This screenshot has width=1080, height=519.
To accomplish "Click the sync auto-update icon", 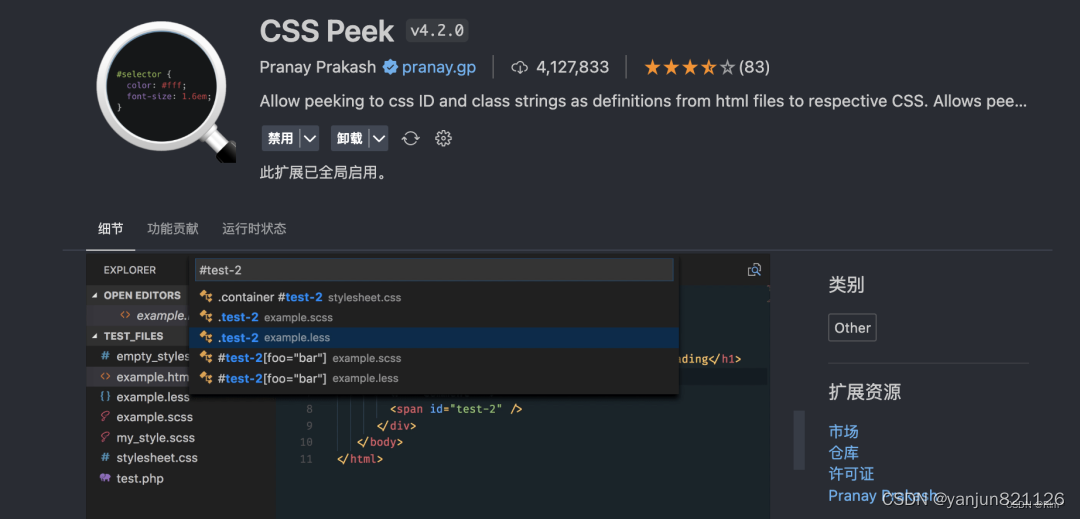I will click(411, 138).
